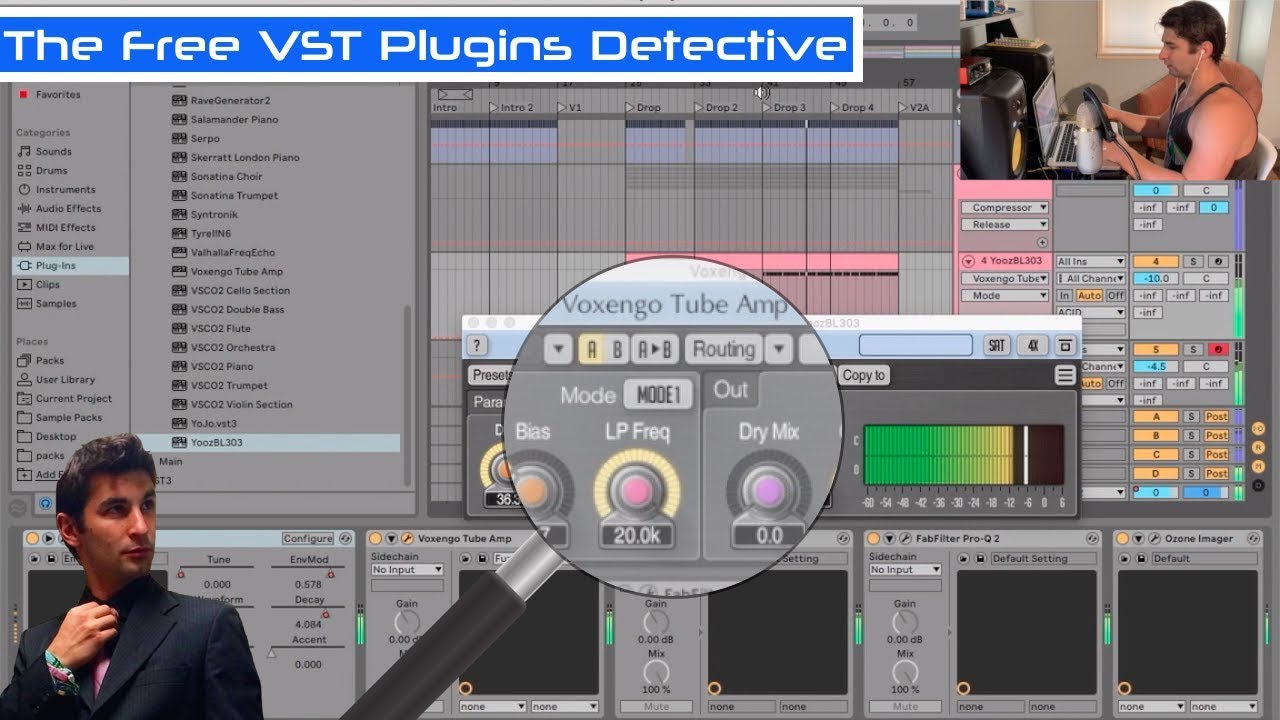Open the Compressor device chooser dropdown
The height and width of the screenshot is (720, 1280).
coord(1005,208)
